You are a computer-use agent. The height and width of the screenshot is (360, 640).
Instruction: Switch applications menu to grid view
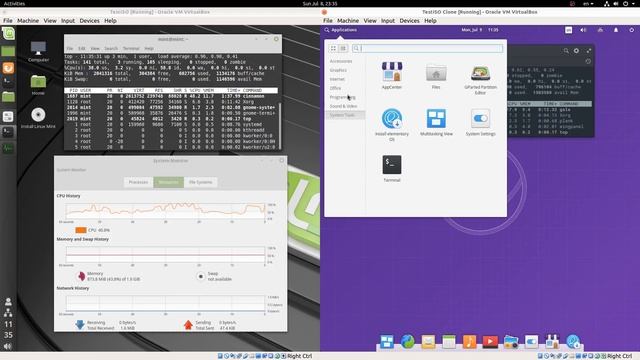click(x=333, y=48)
